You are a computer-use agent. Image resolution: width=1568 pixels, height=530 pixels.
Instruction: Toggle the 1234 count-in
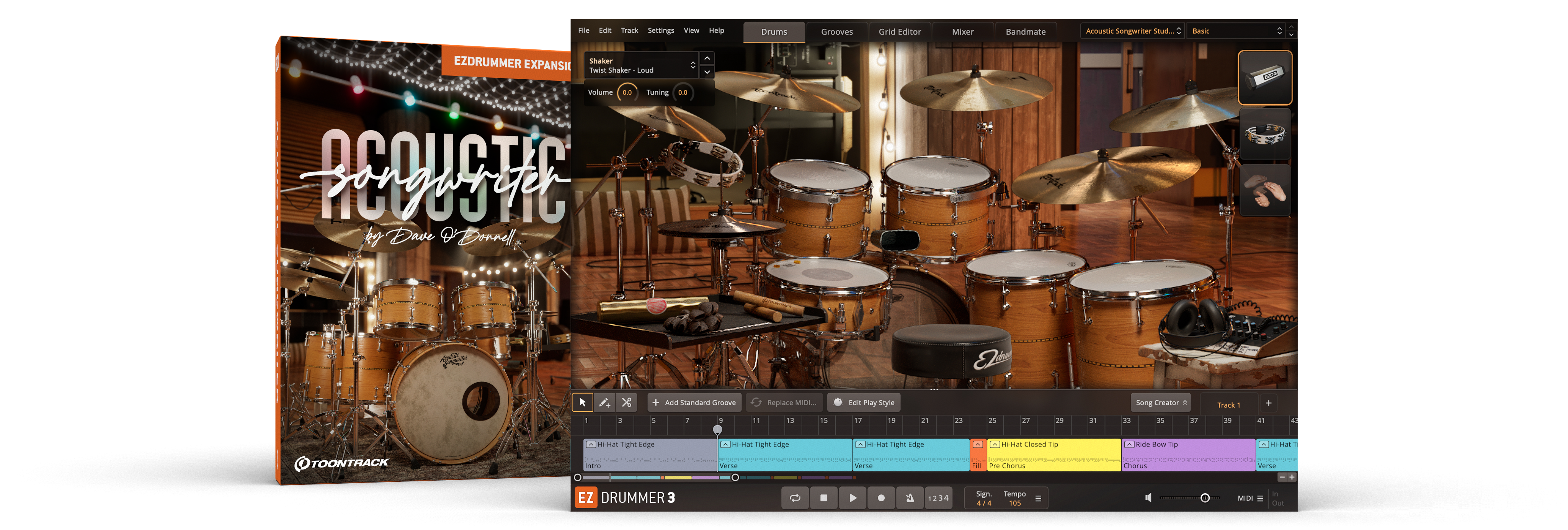[938, 498]
